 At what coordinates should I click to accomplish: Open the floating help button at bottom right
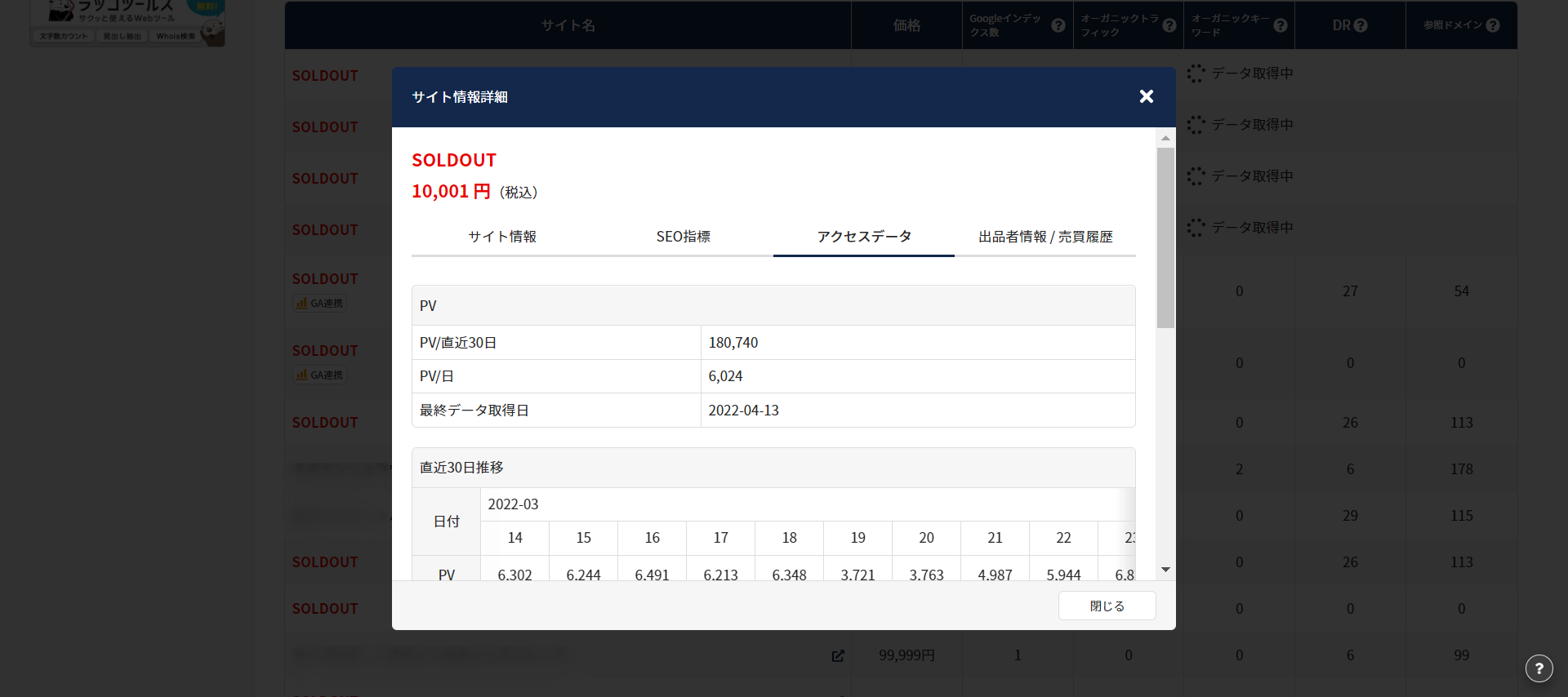point(1539,668)
